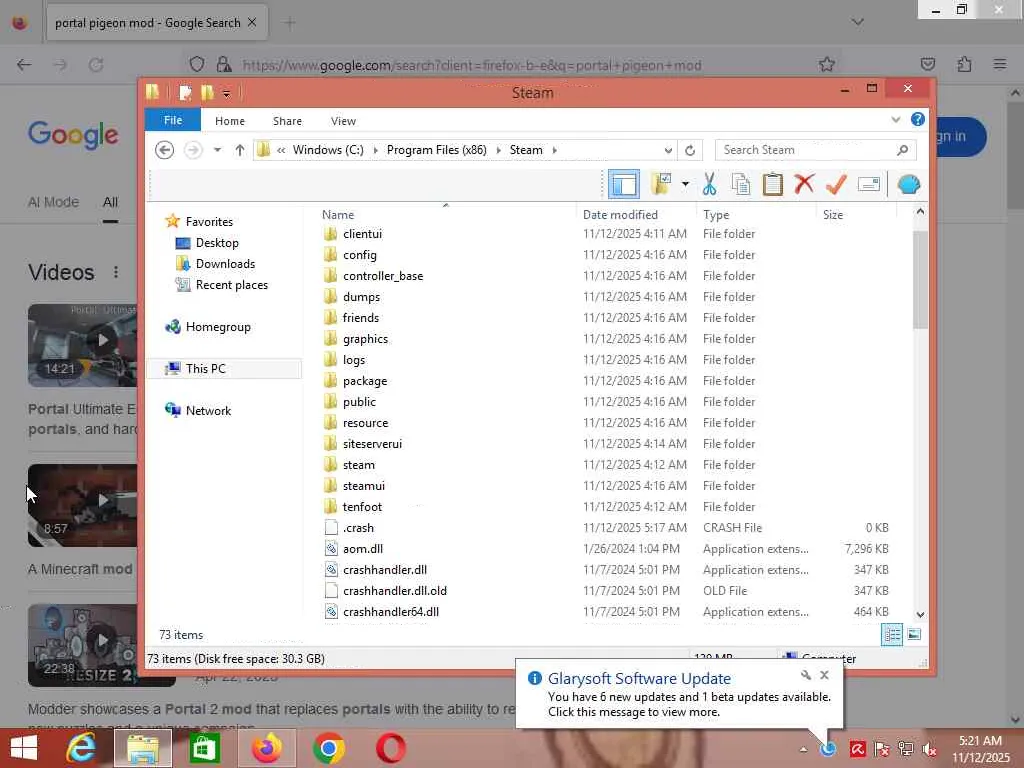Select the steamui folder

point(364,486)
